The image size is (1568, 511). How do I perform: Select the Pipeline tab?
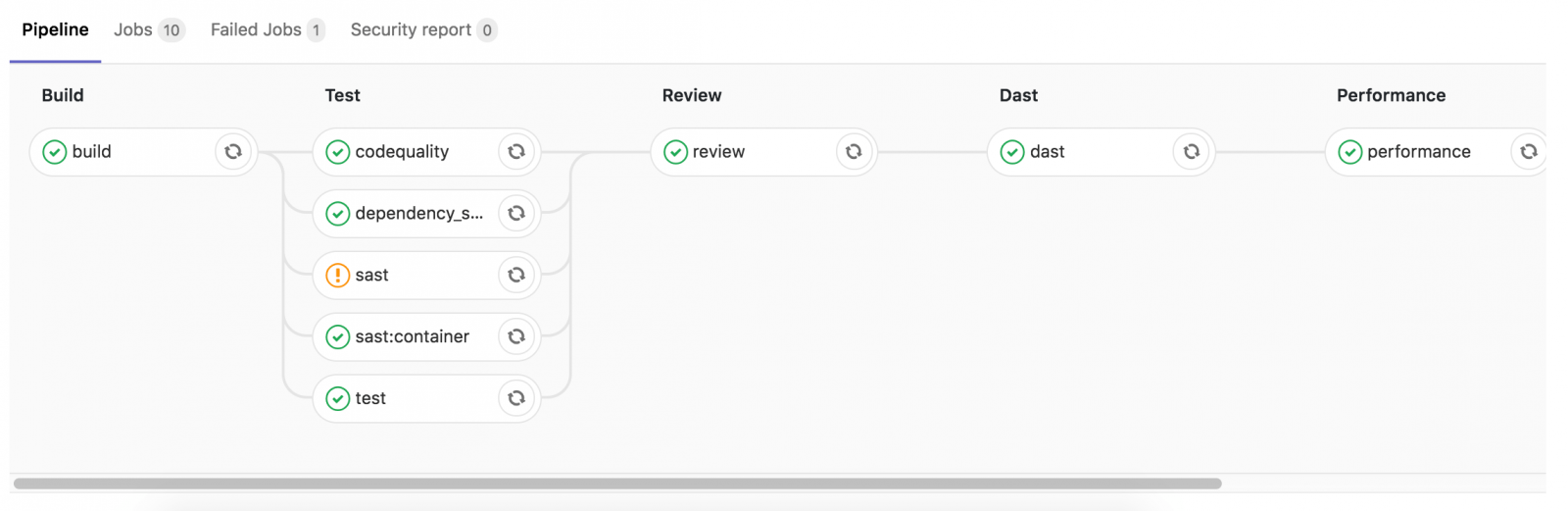coord(55,30)
